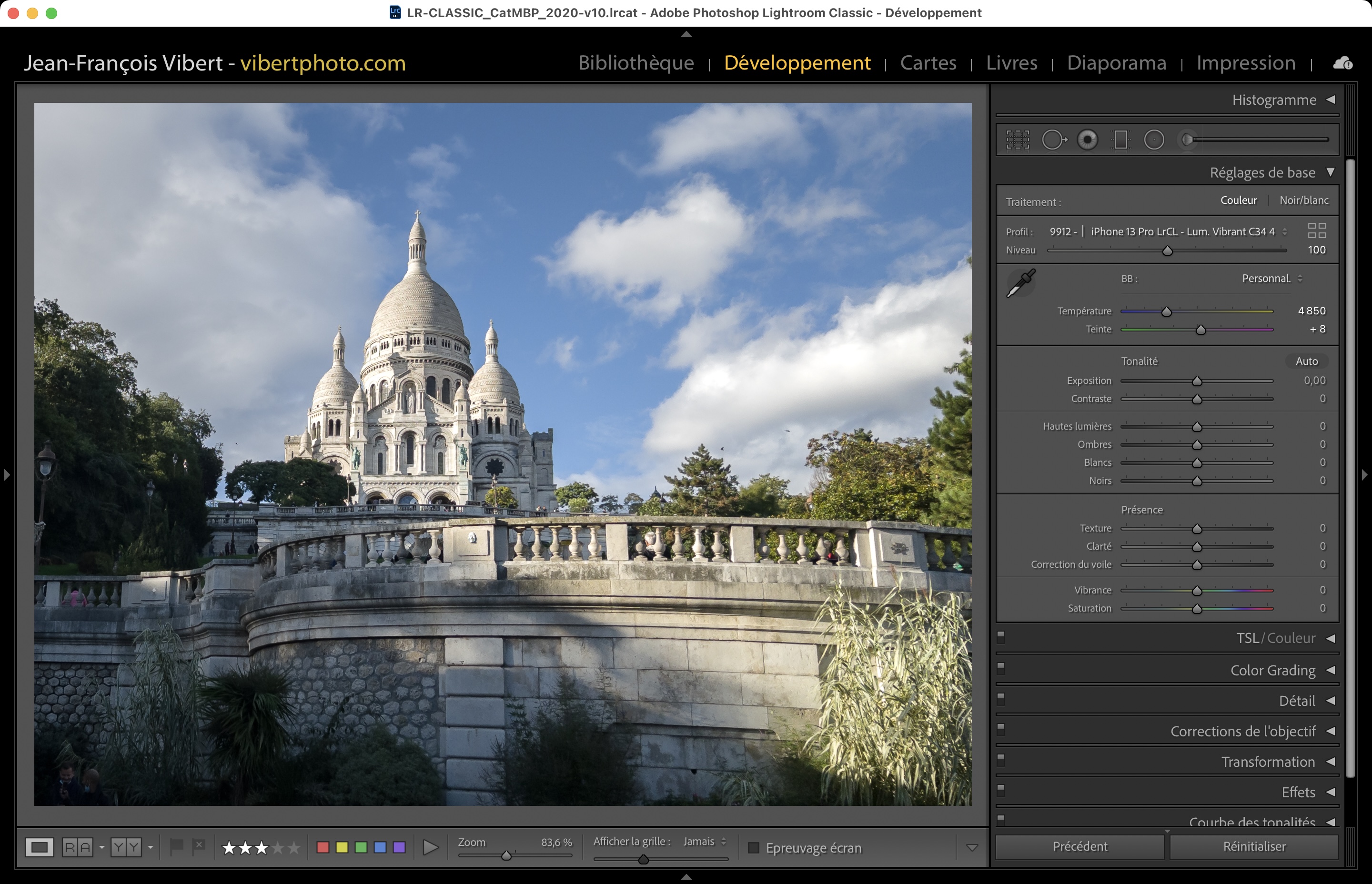Enable the Epreuvage écran checkbox

[x=754, y=848]
